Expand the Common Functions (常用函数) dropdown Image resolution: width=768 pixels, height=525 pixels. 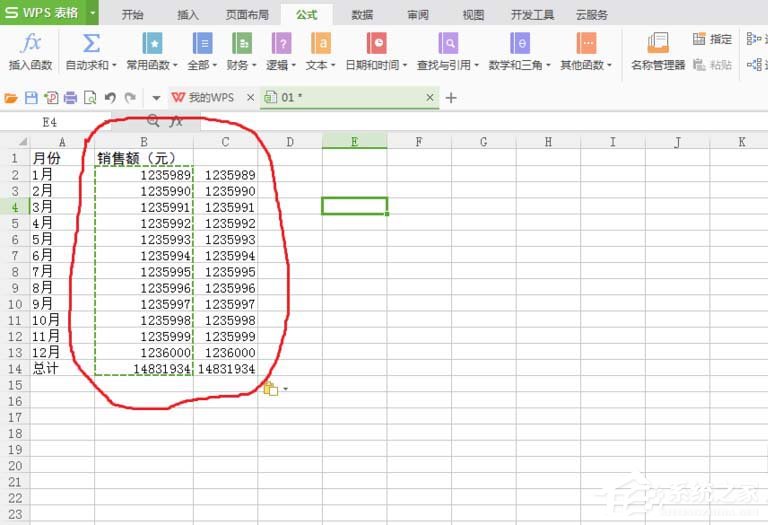(x=175, y=65)
